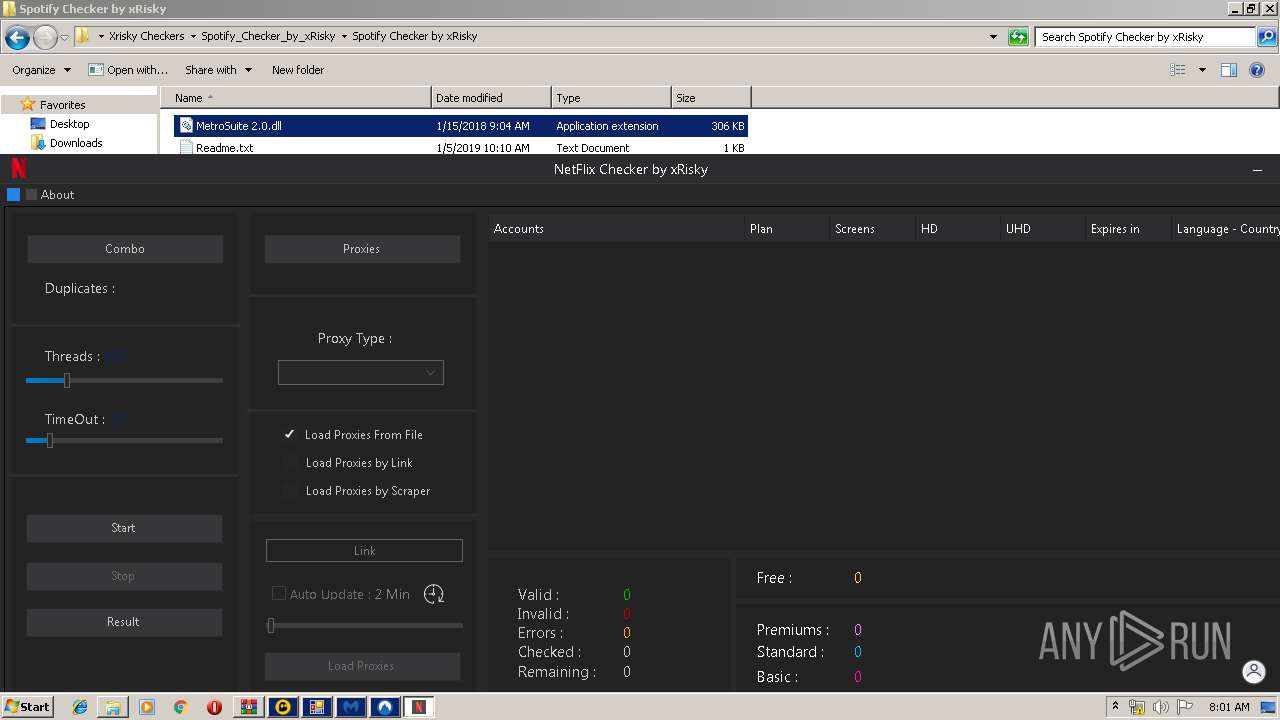Enable Auto Update 2 Min checkbox
This screenshot has height=720, width=1280.
pyautogui.click(x=279, y=594)
